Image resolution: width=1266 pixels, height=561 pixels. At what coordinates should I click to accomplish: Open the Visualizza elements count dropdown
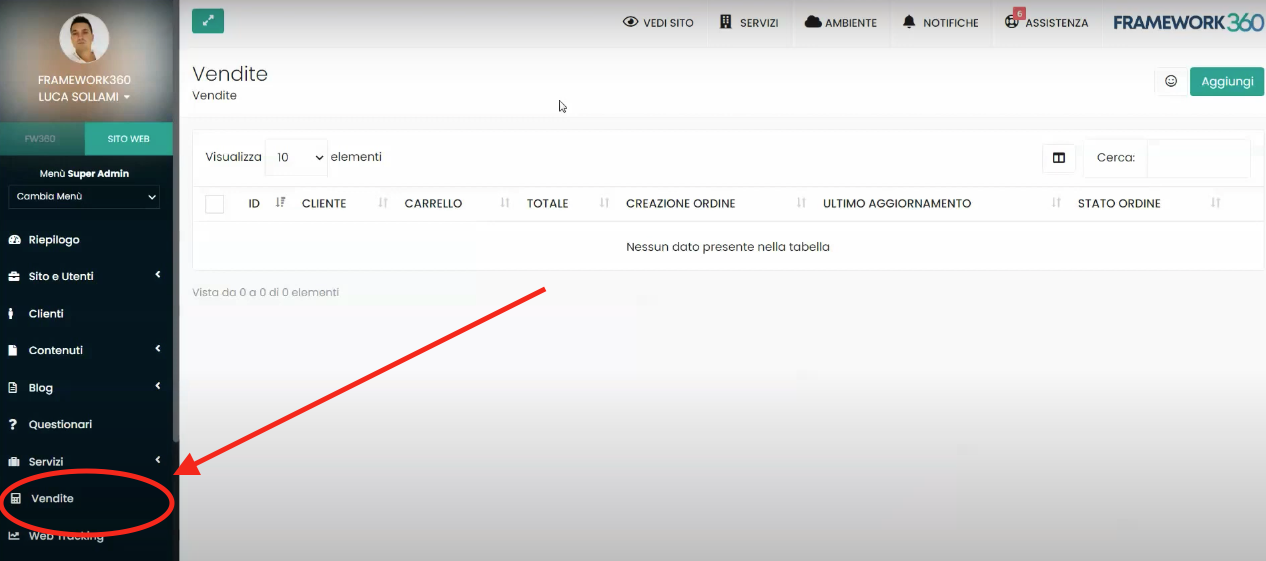click(x=296, y=158)
